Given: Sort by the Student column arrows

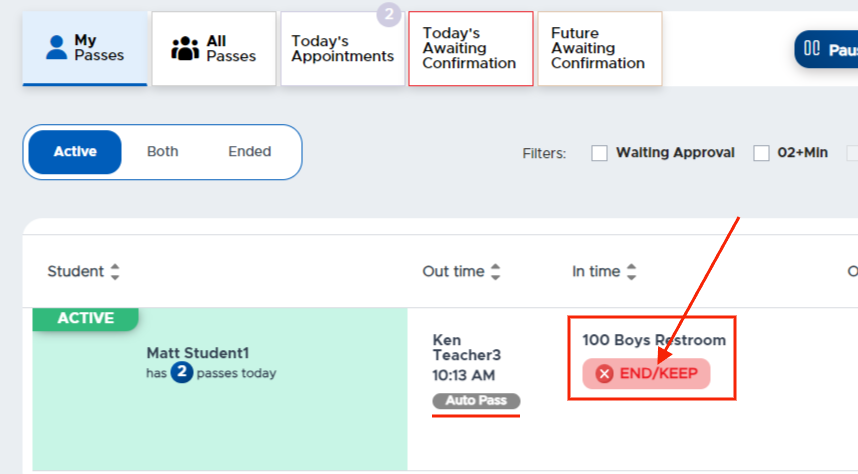Looking at the screenshot, I should point(115,271).
